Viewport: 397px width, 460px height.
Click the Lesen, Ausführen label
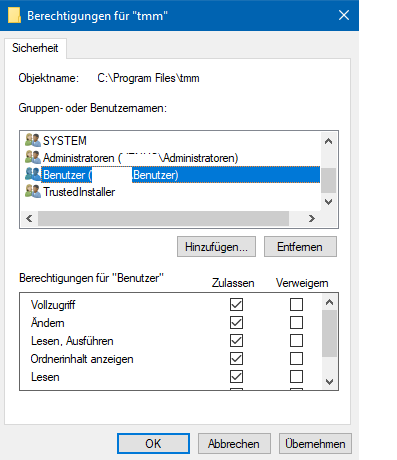tap(72, 341)
